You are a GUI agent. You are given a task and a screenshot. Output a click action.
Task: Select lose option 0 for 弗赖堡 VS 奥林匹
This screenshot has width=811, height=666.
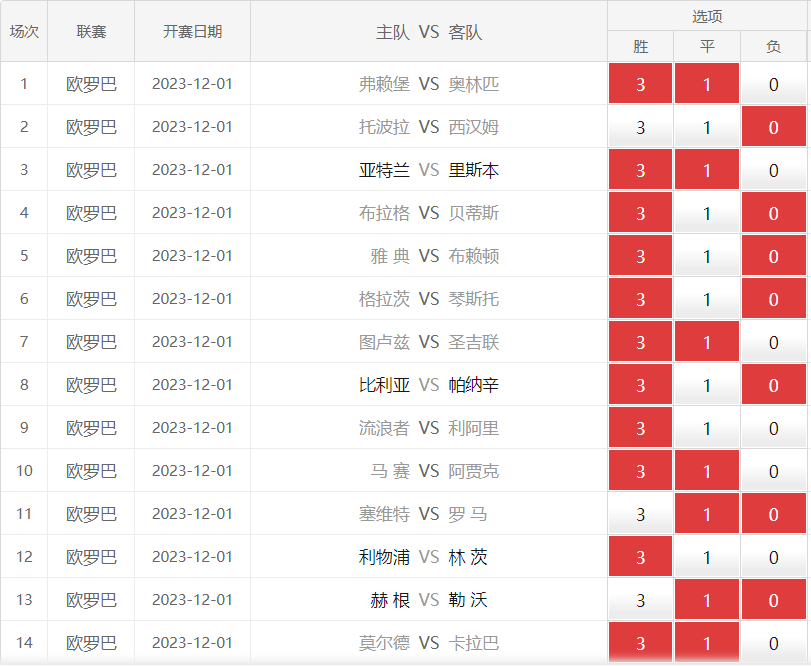774,84
